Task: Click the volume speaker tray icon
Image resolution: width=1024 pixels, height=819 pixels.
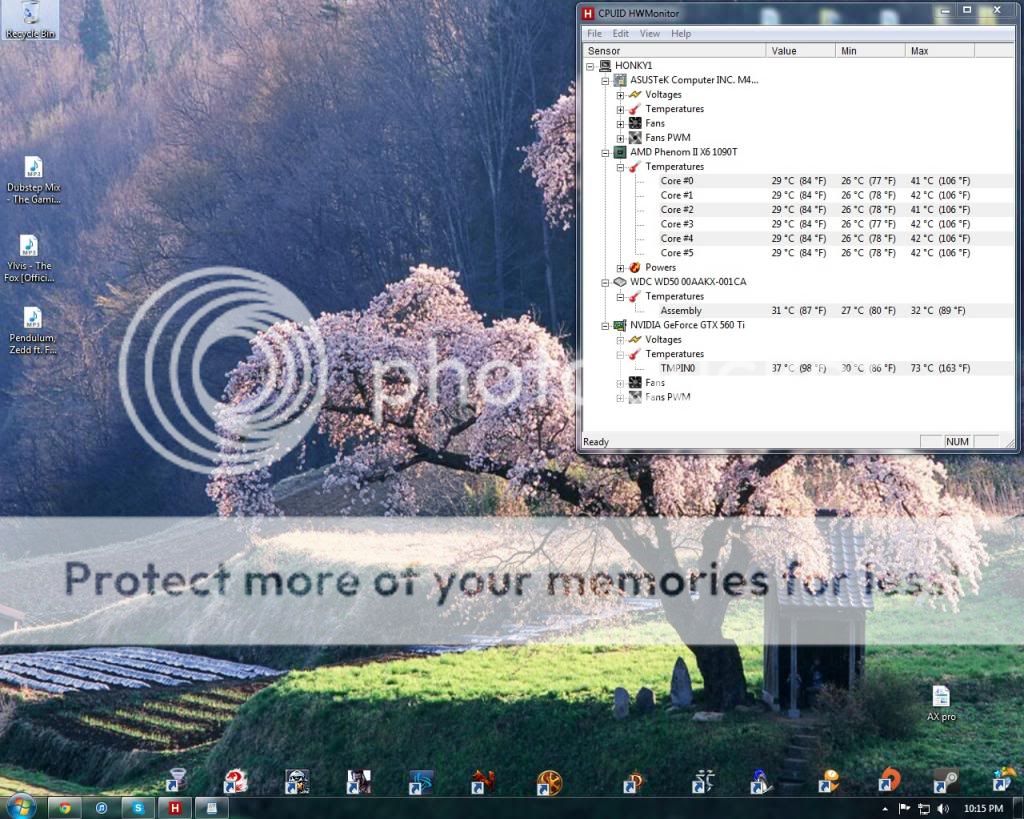Action: coord(943,809)
